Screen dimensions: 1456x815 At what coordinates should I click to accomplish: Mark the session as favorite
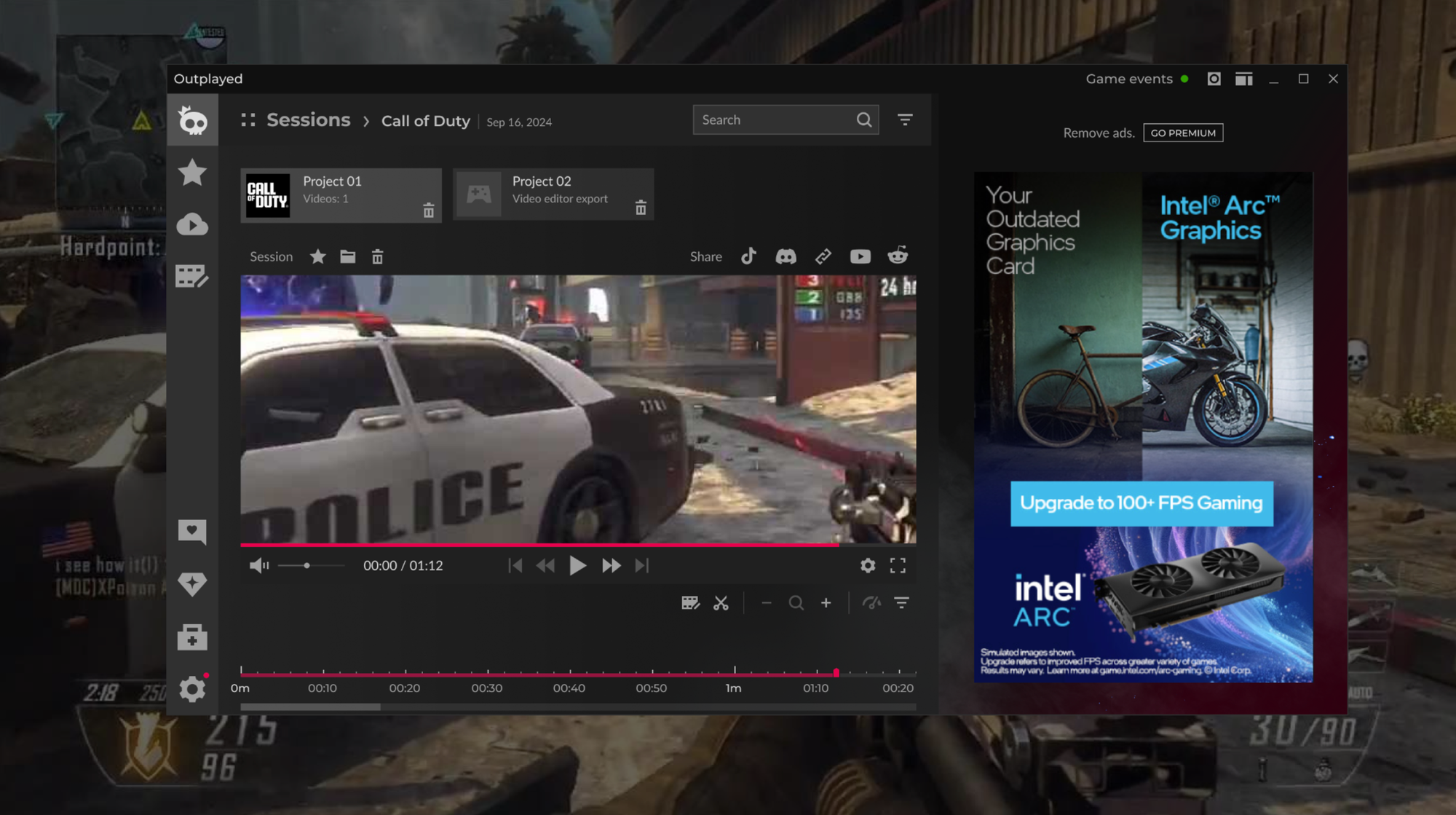tap(317, 256)
